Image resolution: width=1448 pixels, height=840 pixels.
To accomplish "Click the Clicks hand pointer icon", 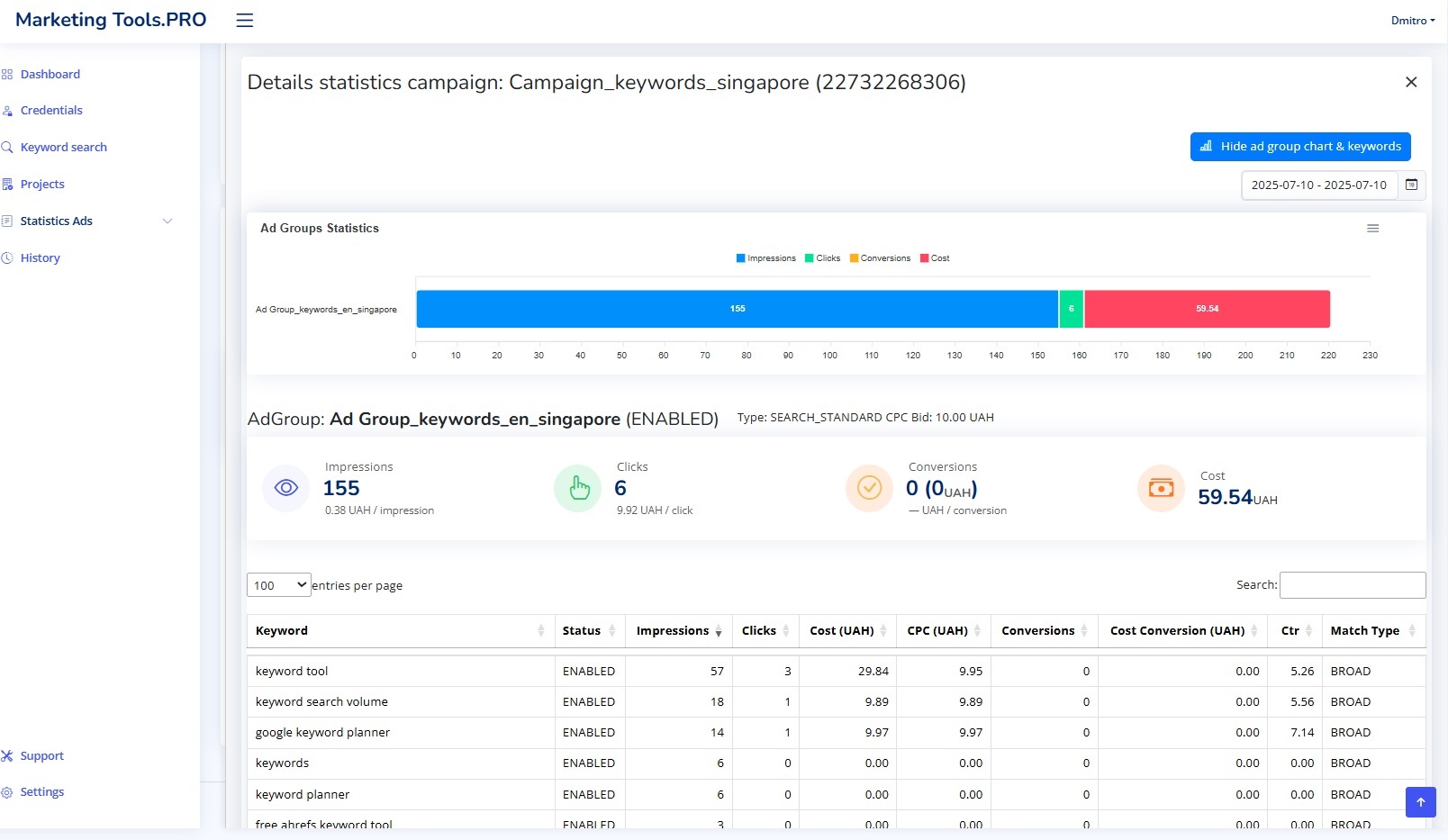I will click(x=577, y=488).
